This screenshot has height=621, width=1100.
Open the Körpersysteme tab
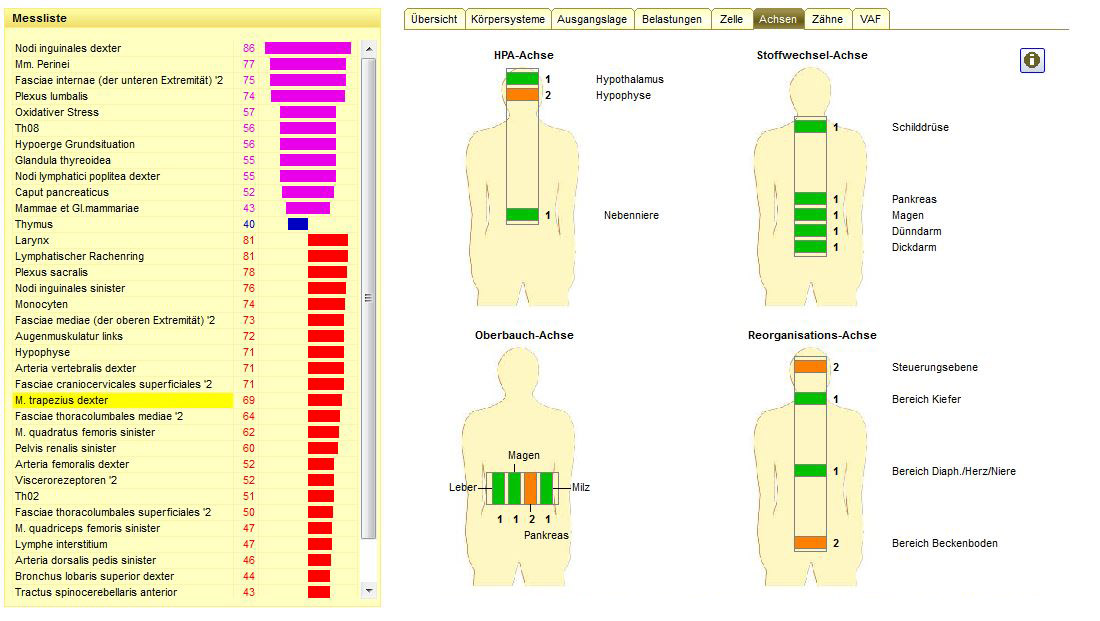pos(509,19)
